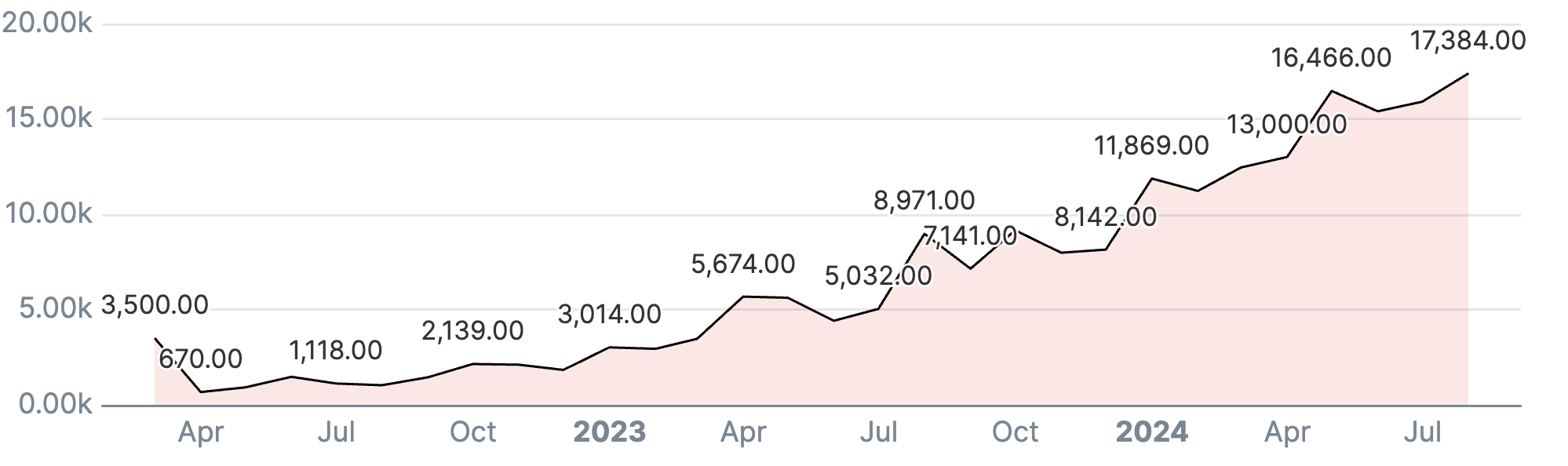Select the 670.00 data point label

(200, 359)
